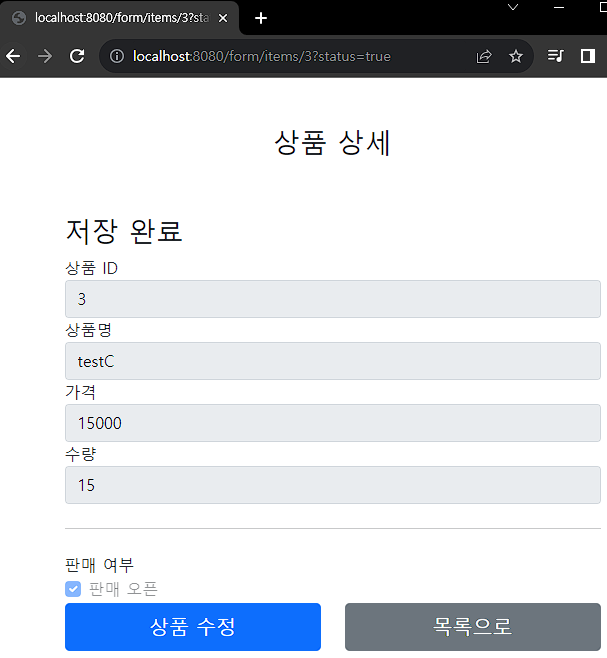The width and height of the screenshot is (607, 658).
Task: Minimize the browser window
Action: [559, 7]
